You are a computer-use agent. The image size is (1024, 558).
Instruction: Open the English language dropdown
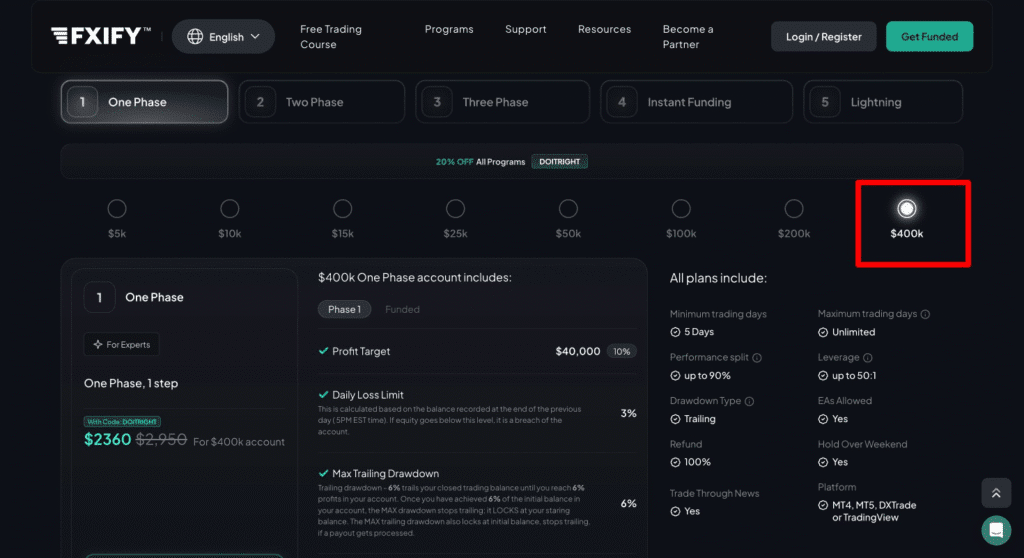pyautogui.click(x=223, y=37)
